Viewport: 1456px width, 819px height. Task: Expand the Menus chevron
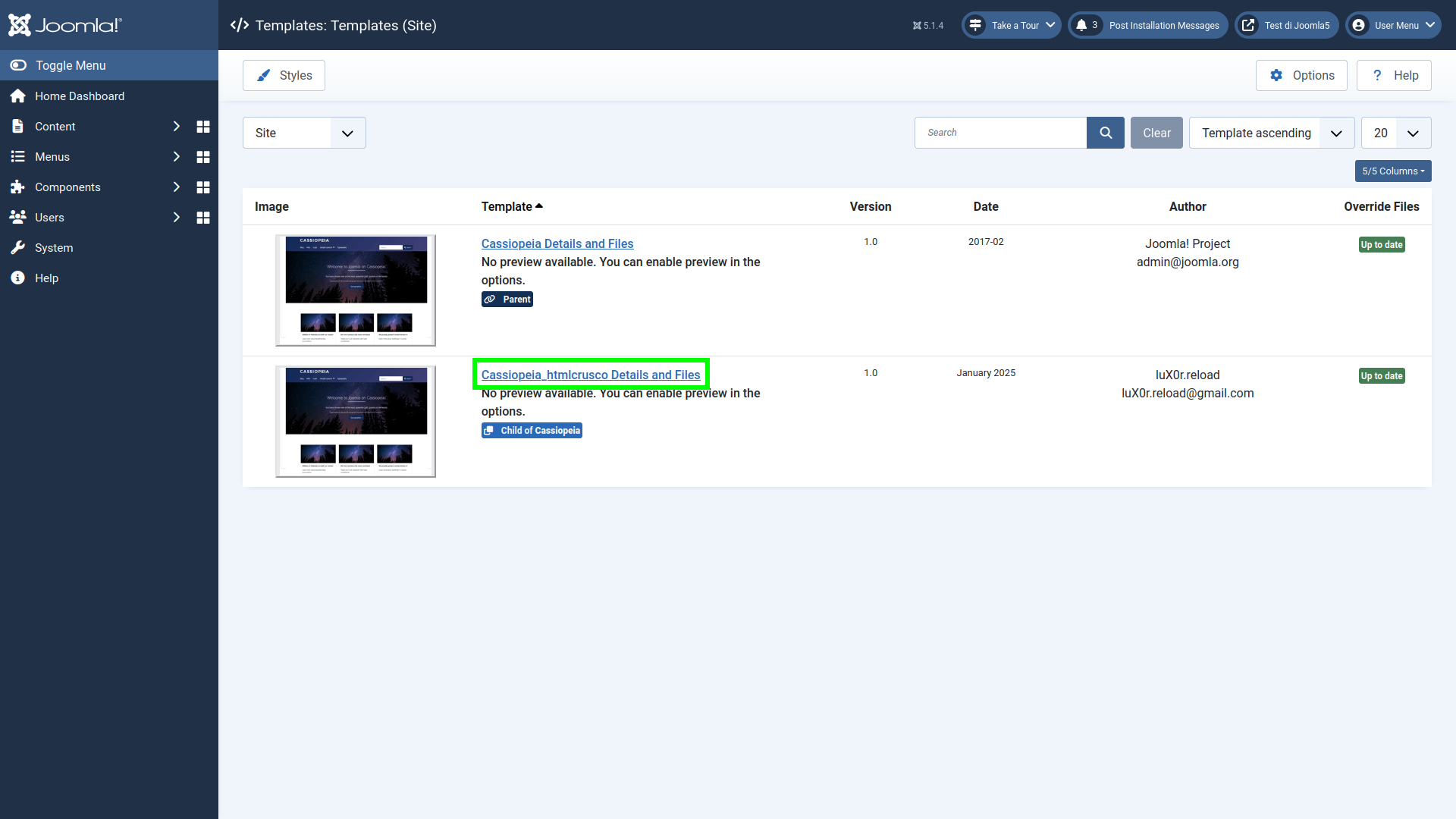(176, 156)
